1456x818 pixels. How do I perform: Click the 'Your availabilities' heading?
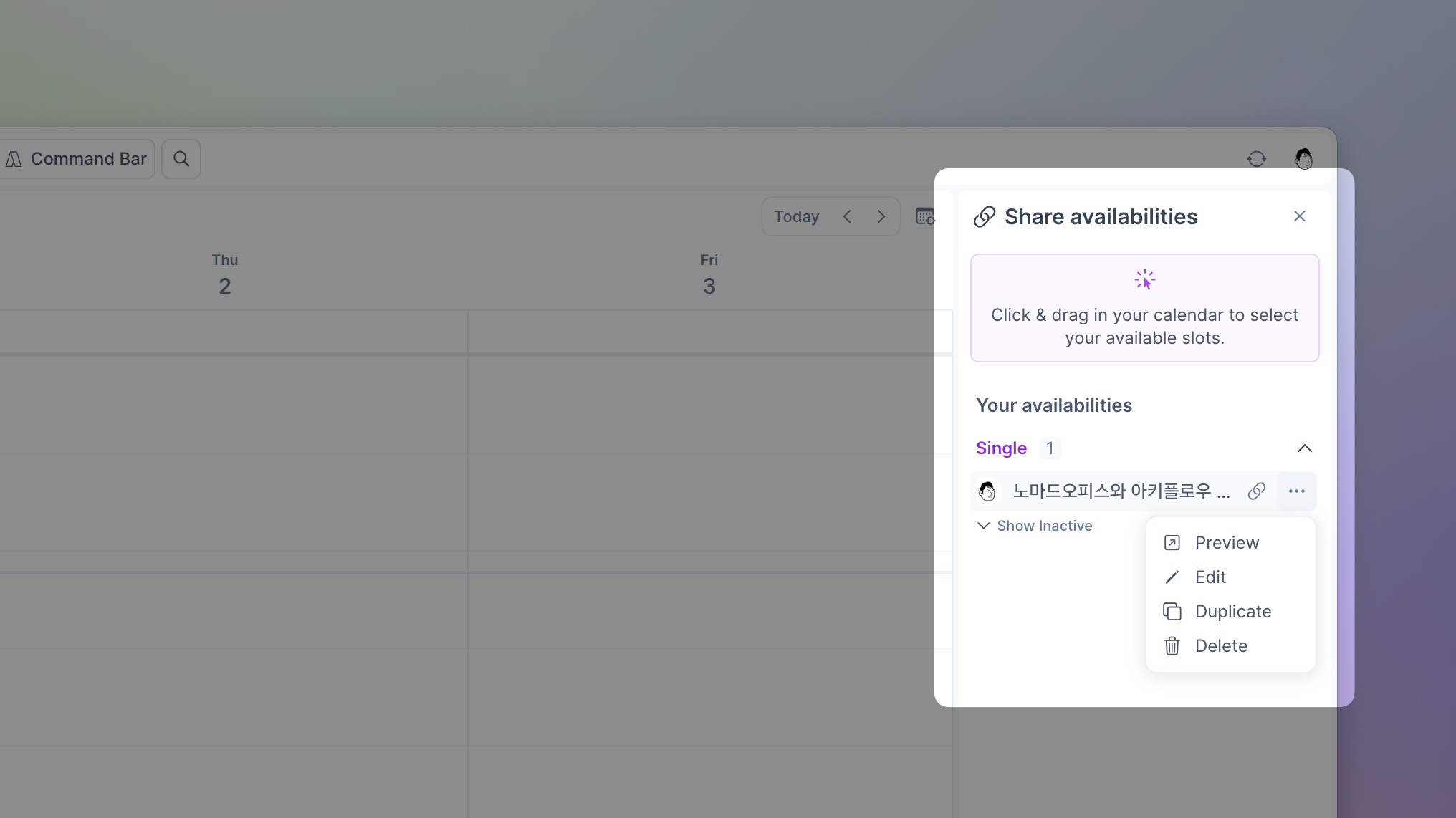[x=1054, y=405]
